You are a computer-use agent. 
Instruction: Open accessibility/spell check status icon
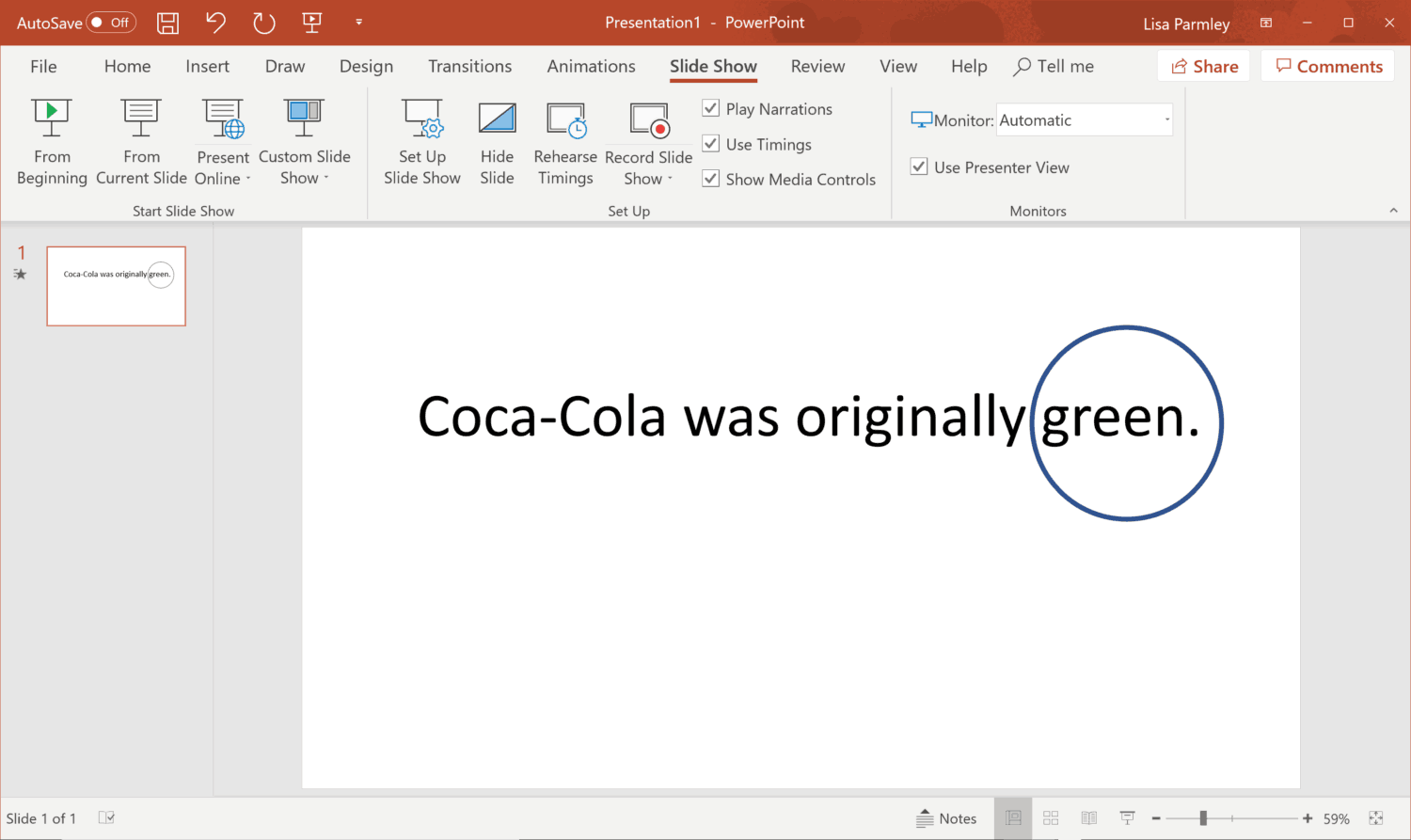[106, 818]
